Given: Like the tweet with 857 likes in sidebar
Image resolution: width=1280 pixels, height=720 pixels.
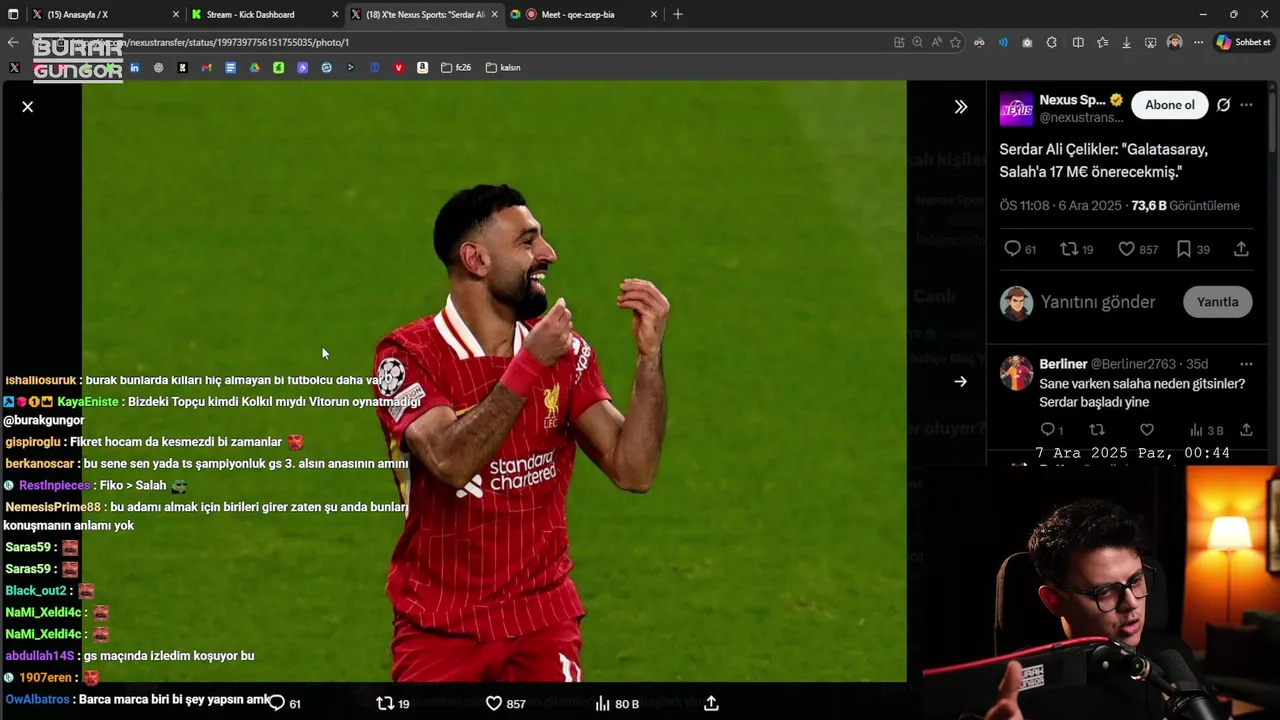Looking at the screenshot, I should click(1126, 249).
